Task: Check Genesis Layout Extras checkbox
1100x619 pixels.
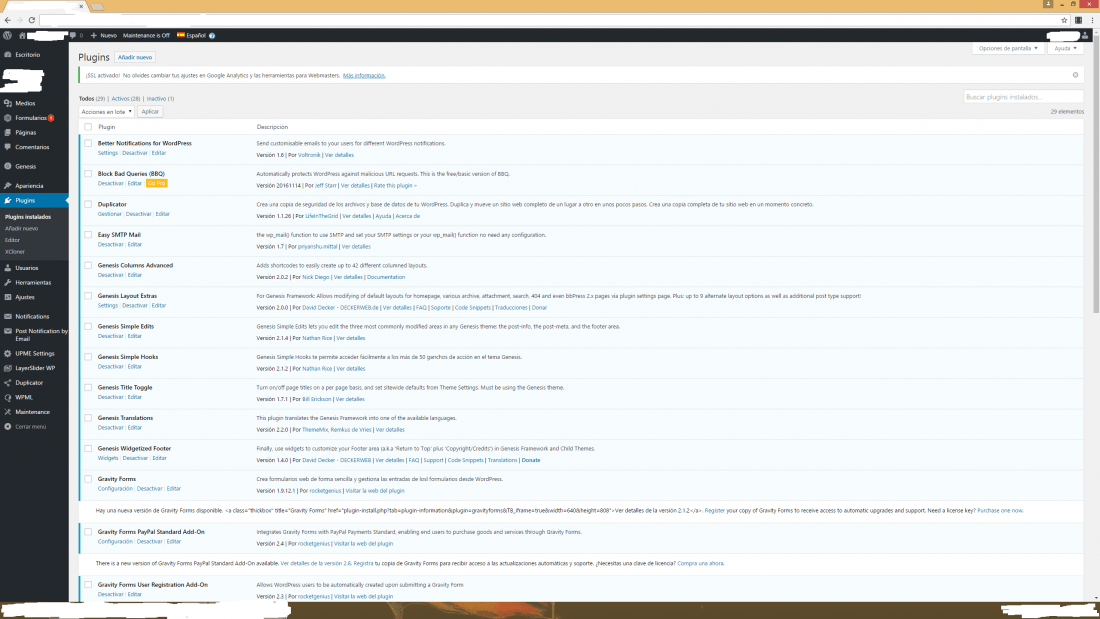Action: pyautogui.click(x=88, y=295)
